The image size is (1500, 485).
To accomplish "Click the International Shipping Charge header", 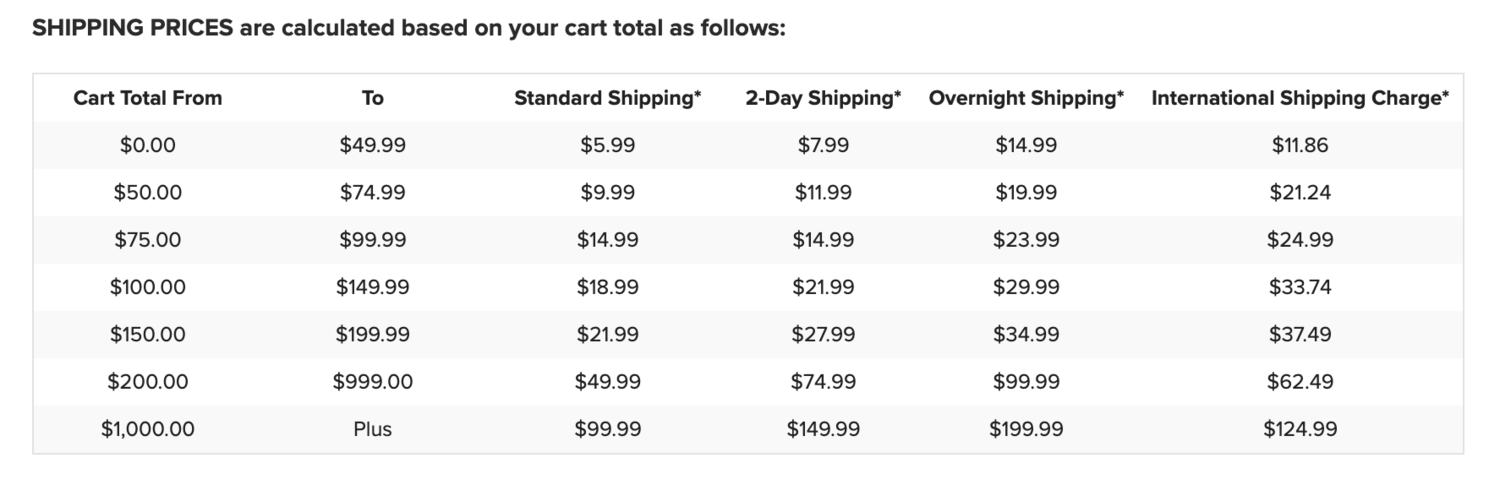I will (1300, 98).
